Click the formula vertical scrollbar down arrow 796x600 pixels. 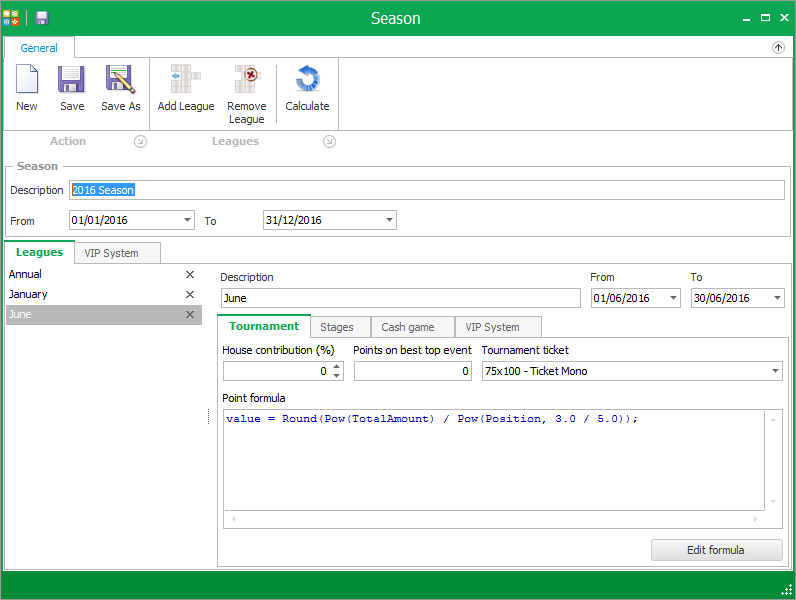coord(773,502)
